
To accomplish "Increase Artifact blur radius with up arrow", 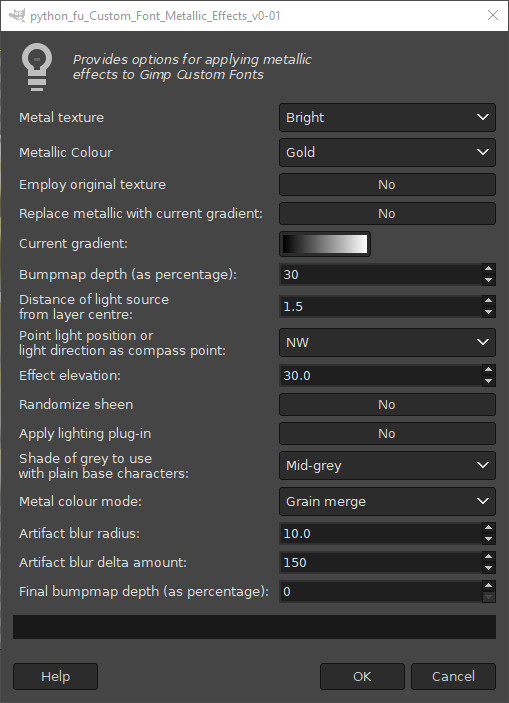I will 488,528.
